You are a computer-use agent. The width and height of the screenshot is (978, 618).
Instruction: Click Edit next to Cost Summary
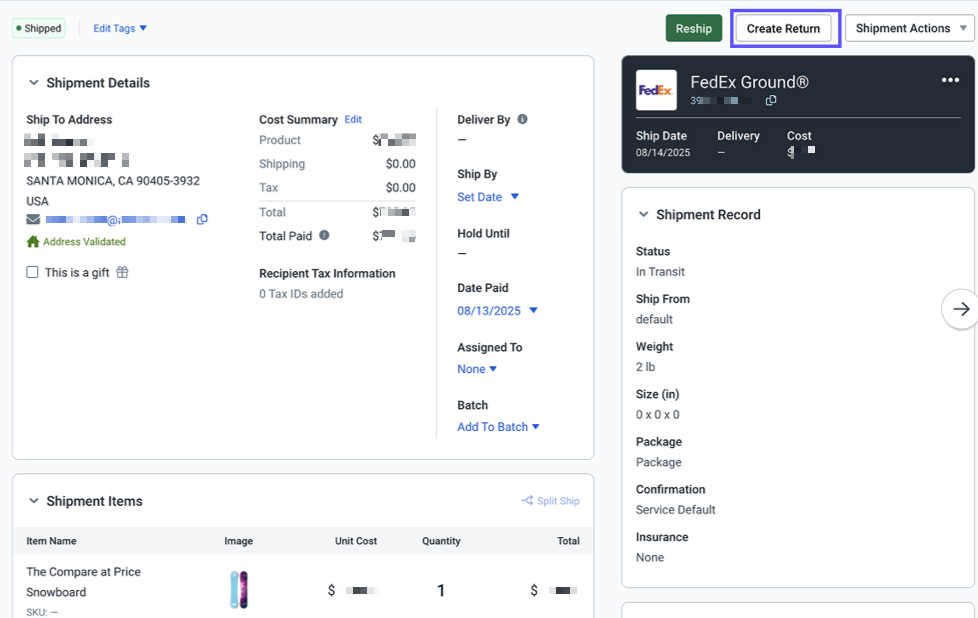click(x=353, y=120)
